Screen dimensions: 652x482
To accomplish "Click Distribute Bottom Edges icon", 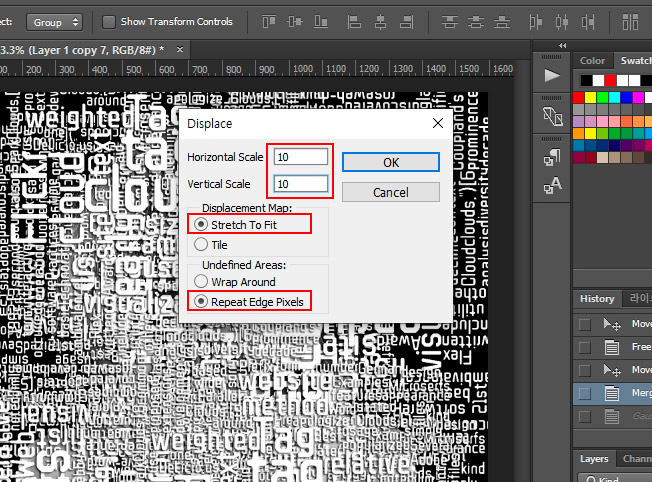I will point(501,22).
